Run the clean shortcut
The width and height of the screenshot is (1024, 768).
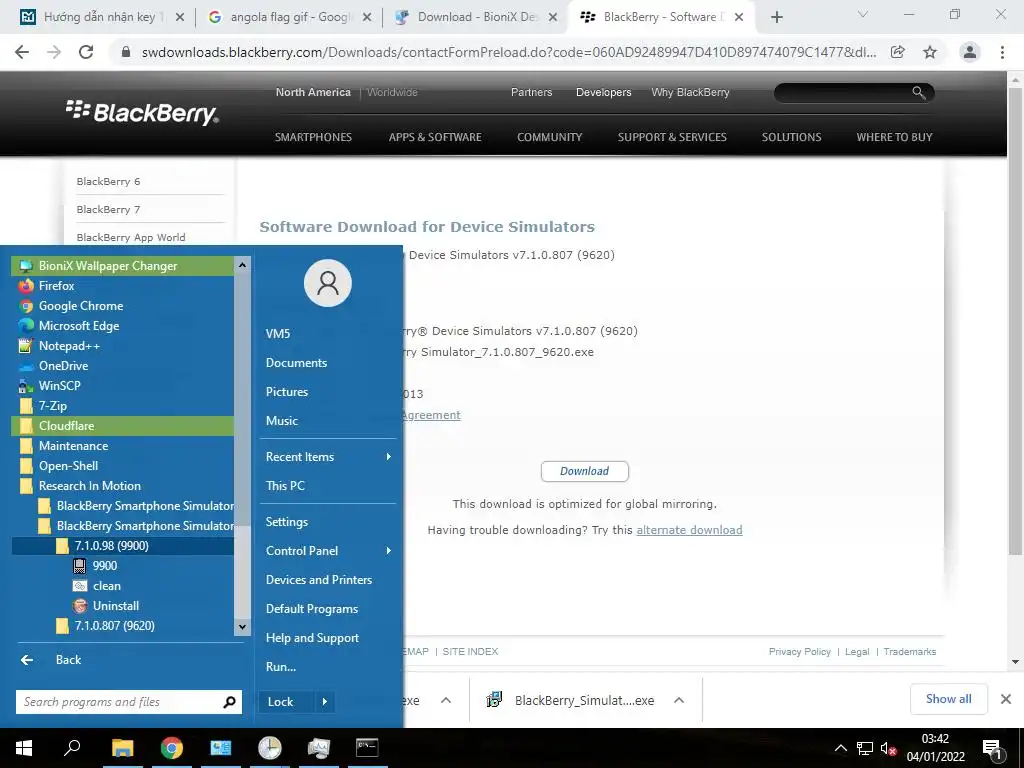pos(123,586)
